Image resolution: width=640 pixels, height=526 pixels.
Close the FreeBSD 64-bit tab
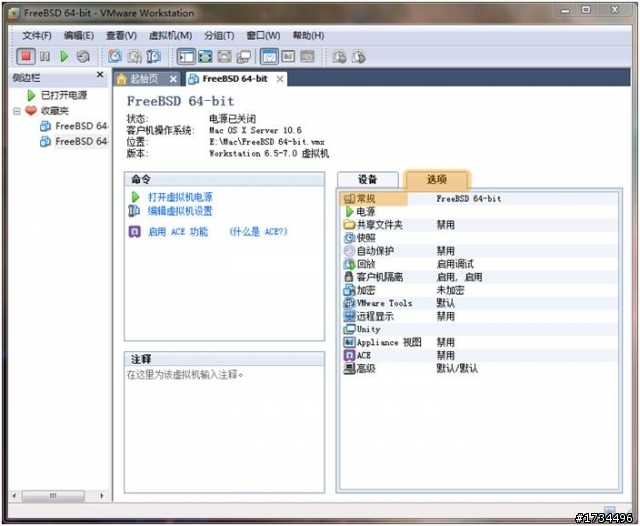point(280,79)
